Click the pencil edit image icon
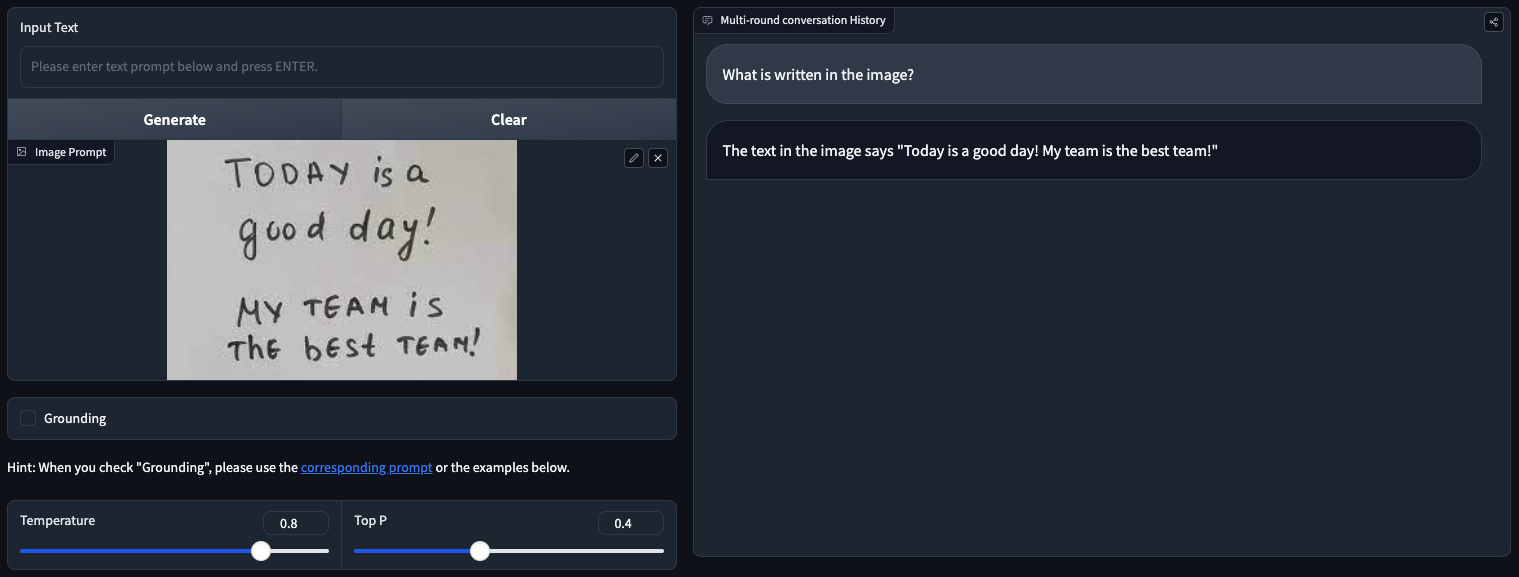 click(633, 158)
